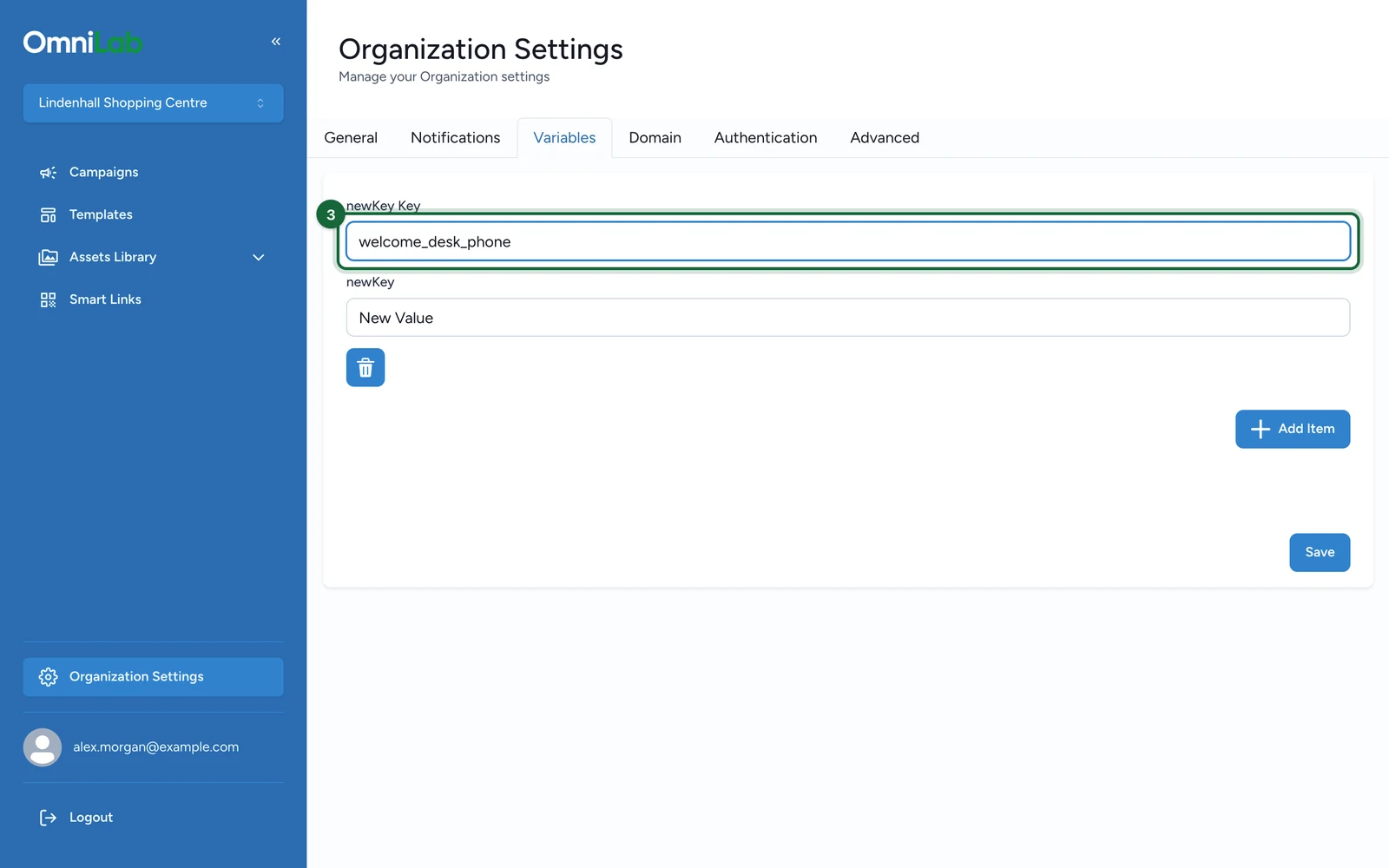The width and height of the screenshot is (1389, 868).
Task: Switch to the General tab
Action: pos(351,138)
